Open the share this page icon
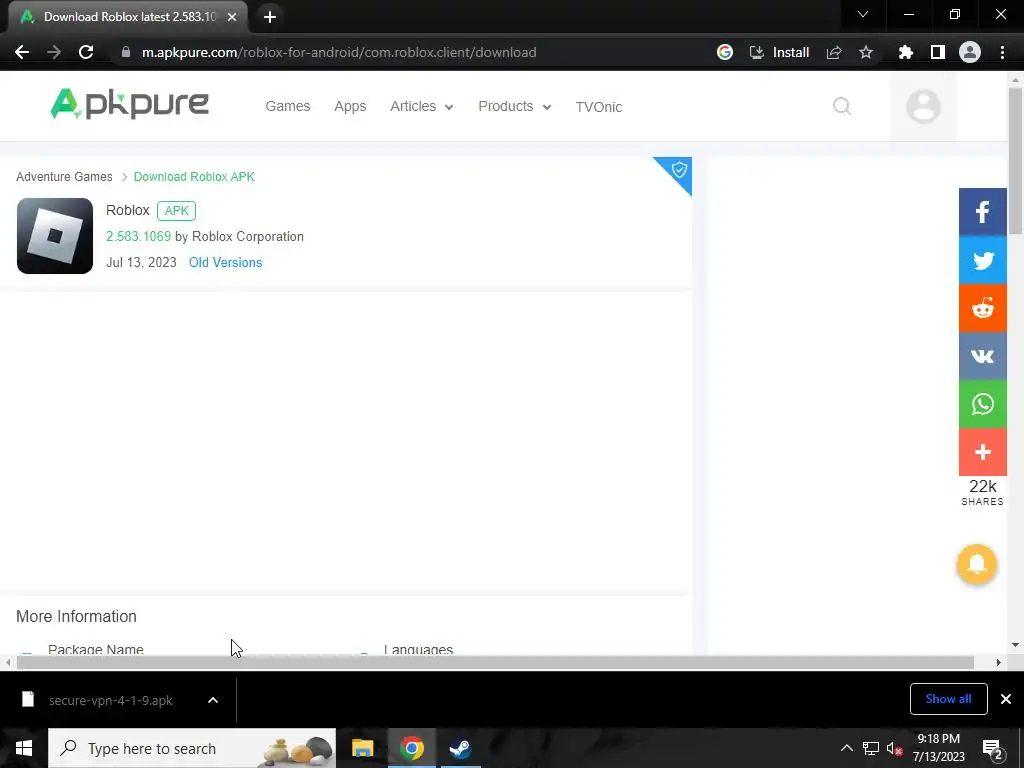The height and width of the screenshot is (768, 1024). click(x=834, y=52)
